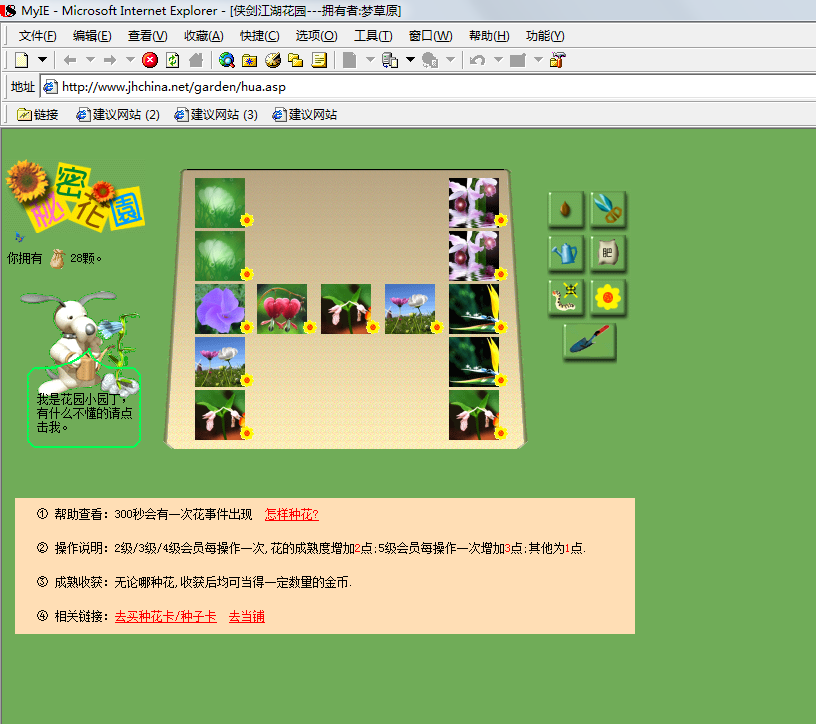Go to Home page icon

(196, 60)
